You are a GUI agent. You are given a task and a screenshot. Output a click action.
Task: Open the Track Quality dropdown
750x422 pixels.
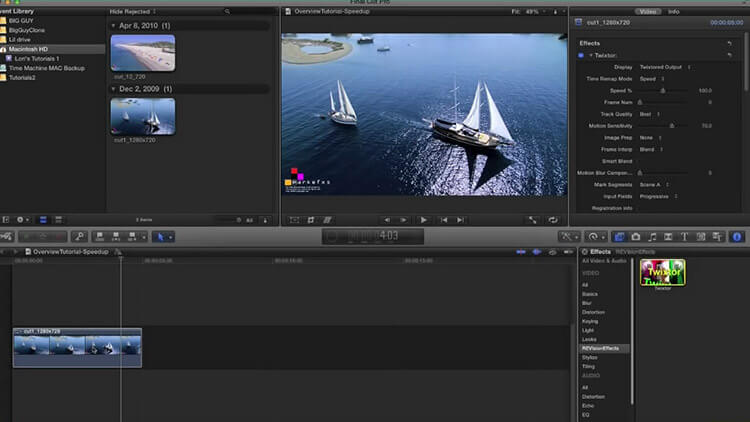pos(650,114)
